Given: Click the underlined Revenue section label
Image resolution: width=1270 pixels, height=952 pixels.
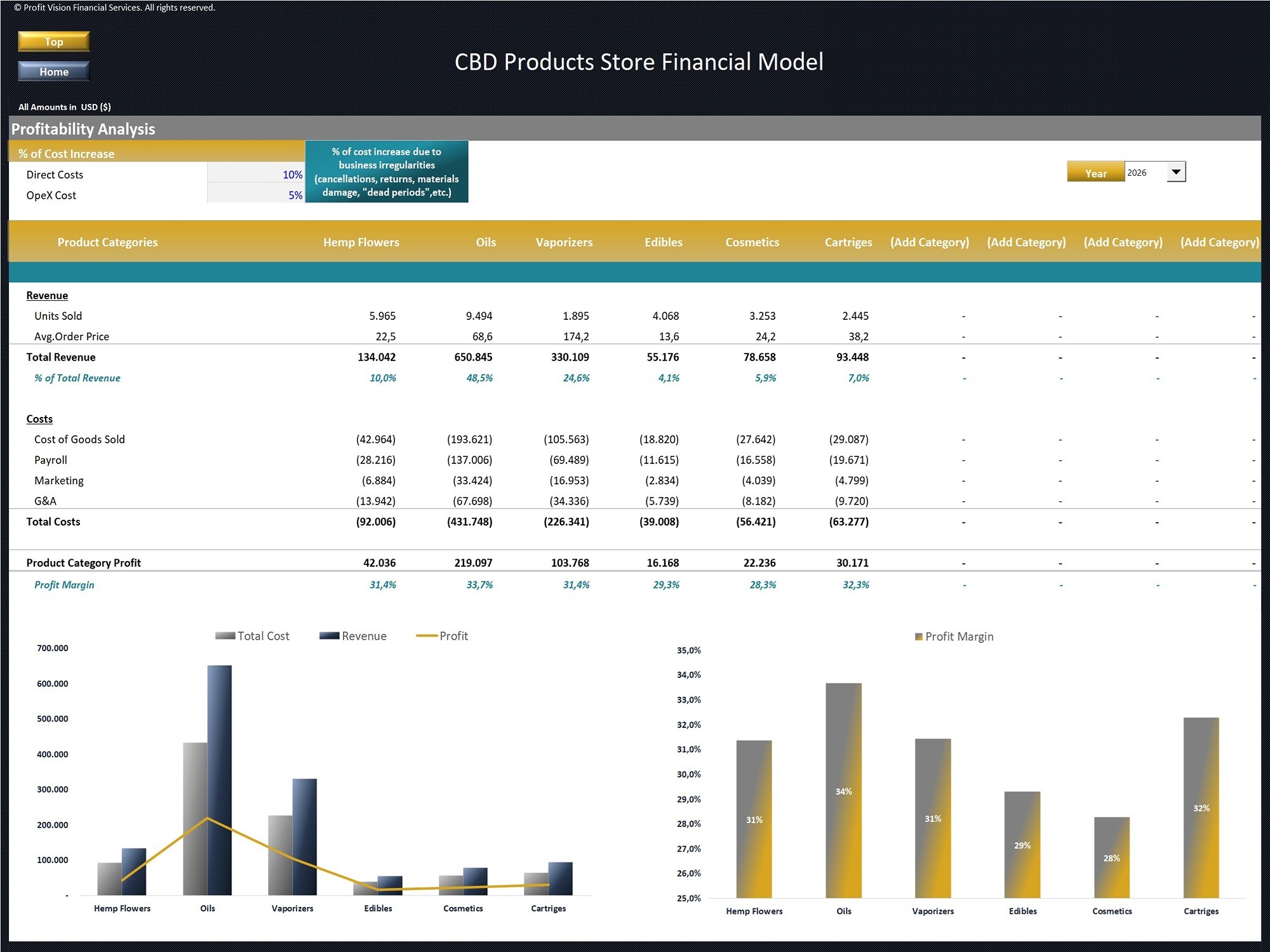Looking at the screenshot, I should pyautogui.click(x=47, y=295).
